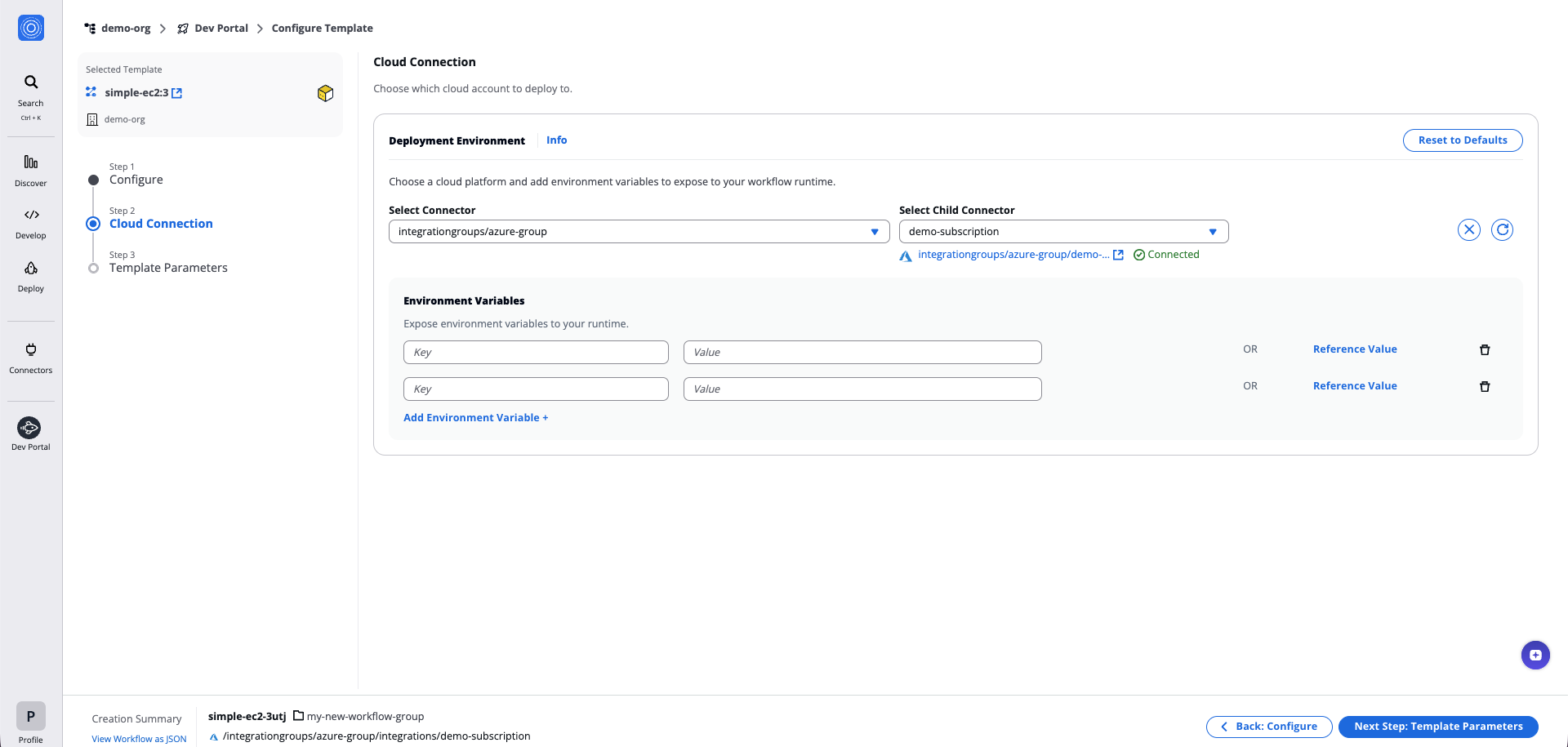Select Step 3 Template Parameters radio
Viewport: 1568px width, 747px height.
93,268
